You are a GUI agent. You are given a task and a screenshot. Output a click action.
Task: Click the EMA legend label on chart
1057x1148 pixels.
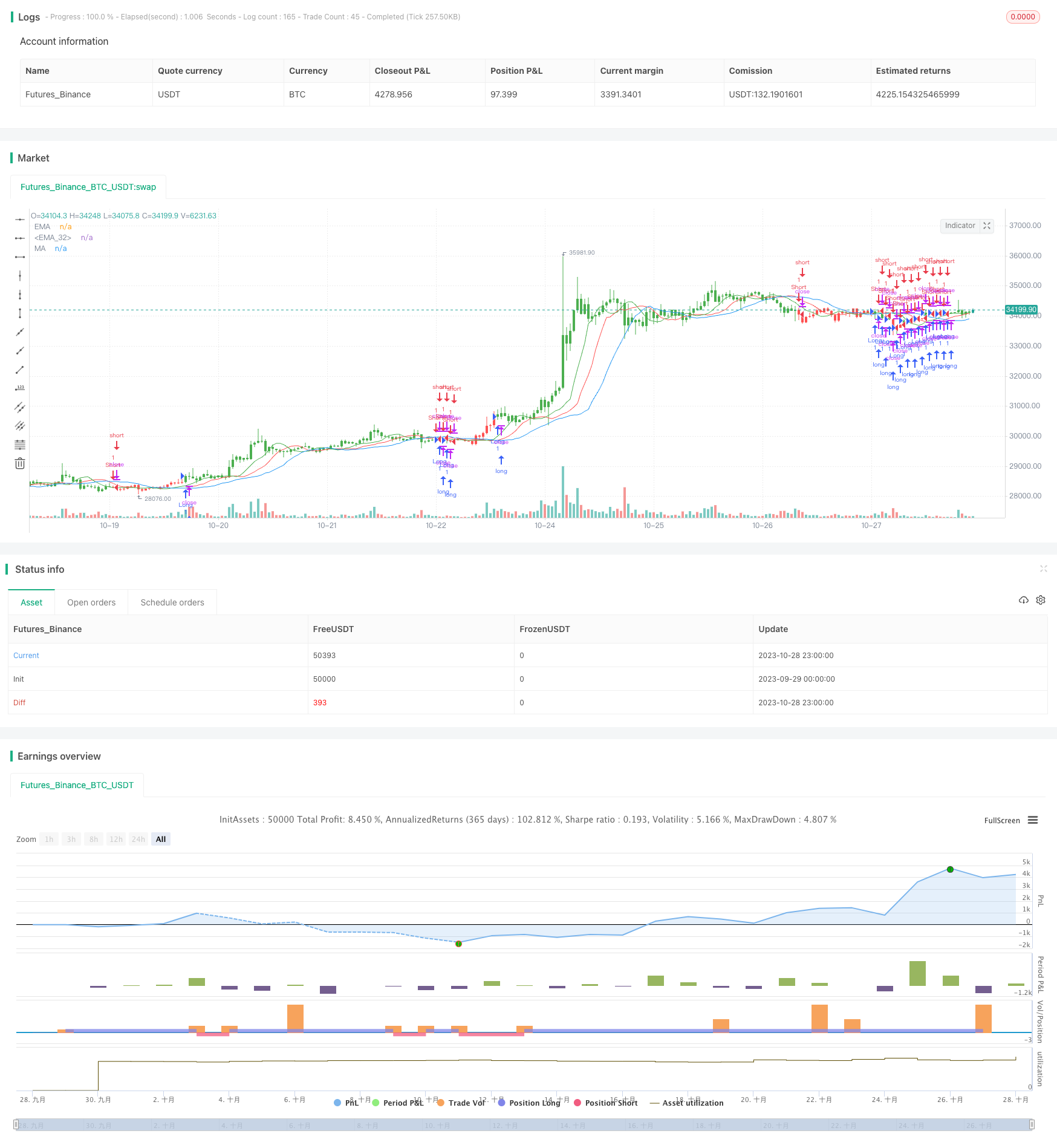click(42, 227)
